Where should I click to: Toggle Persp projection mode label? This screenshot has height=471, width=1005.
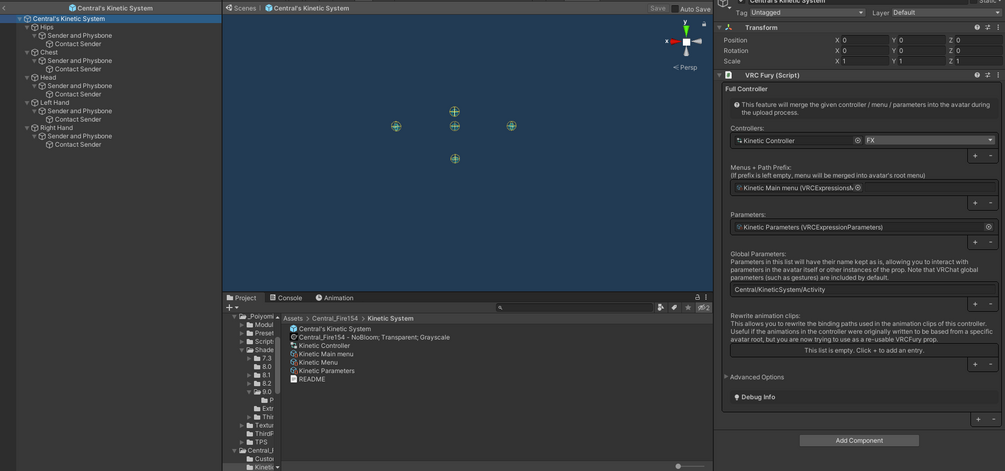[x=685, y=67]
